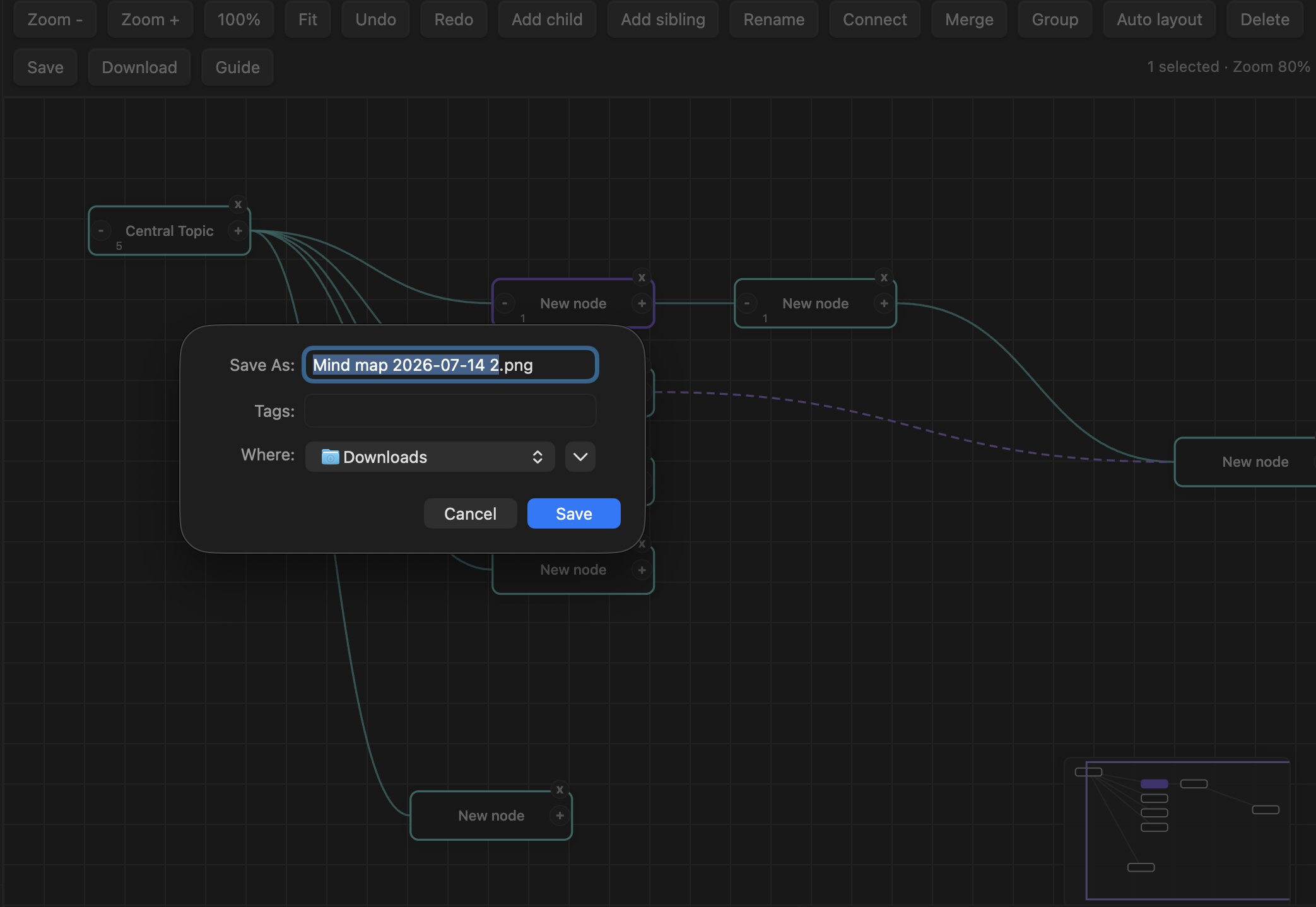Viewport: 1316px width, 907px height.
Task: Click plus on the bottom-most New node
Action: click(x=560, y=816)
